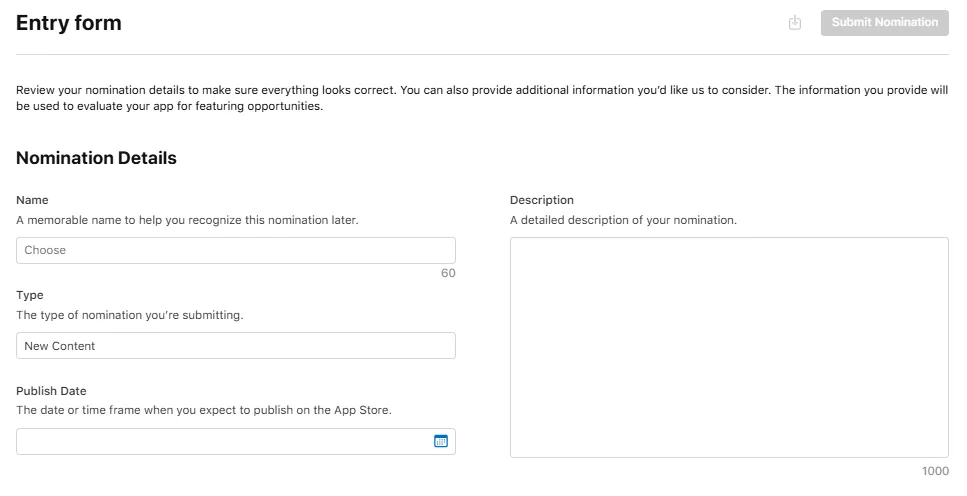Click the Description label
967x496 pixels.
[541, 200]
